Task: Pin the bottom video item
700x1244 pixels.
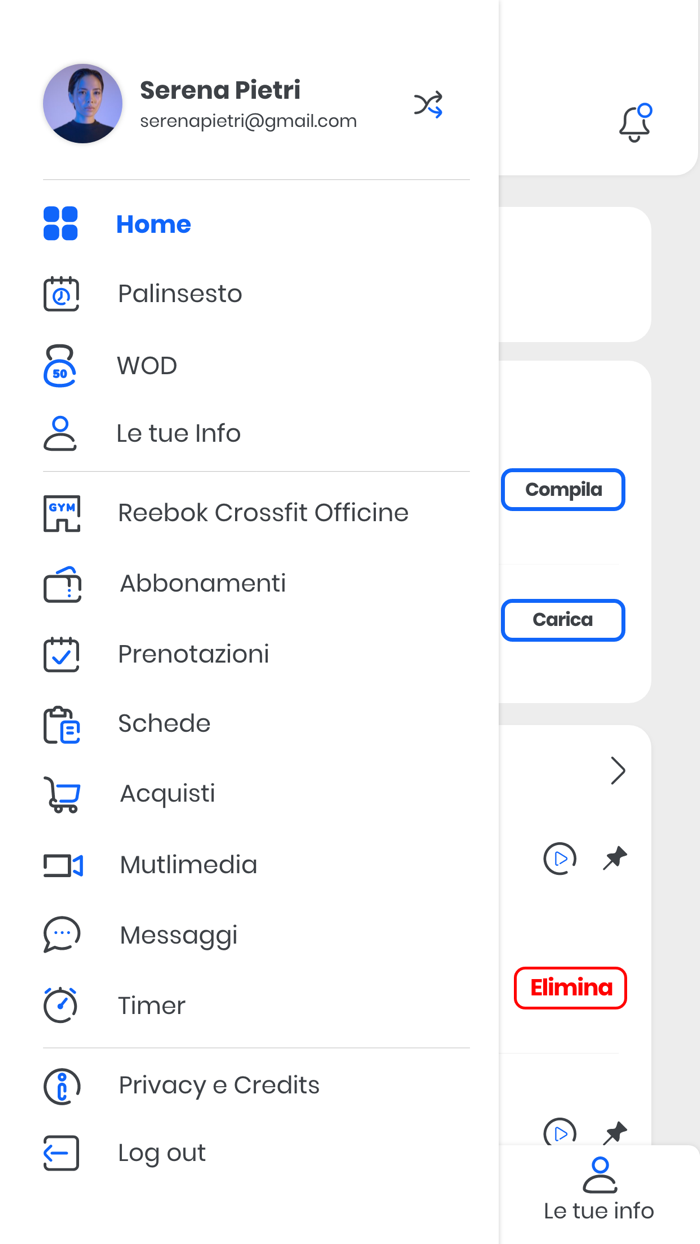Action: tap(616, 1131)
